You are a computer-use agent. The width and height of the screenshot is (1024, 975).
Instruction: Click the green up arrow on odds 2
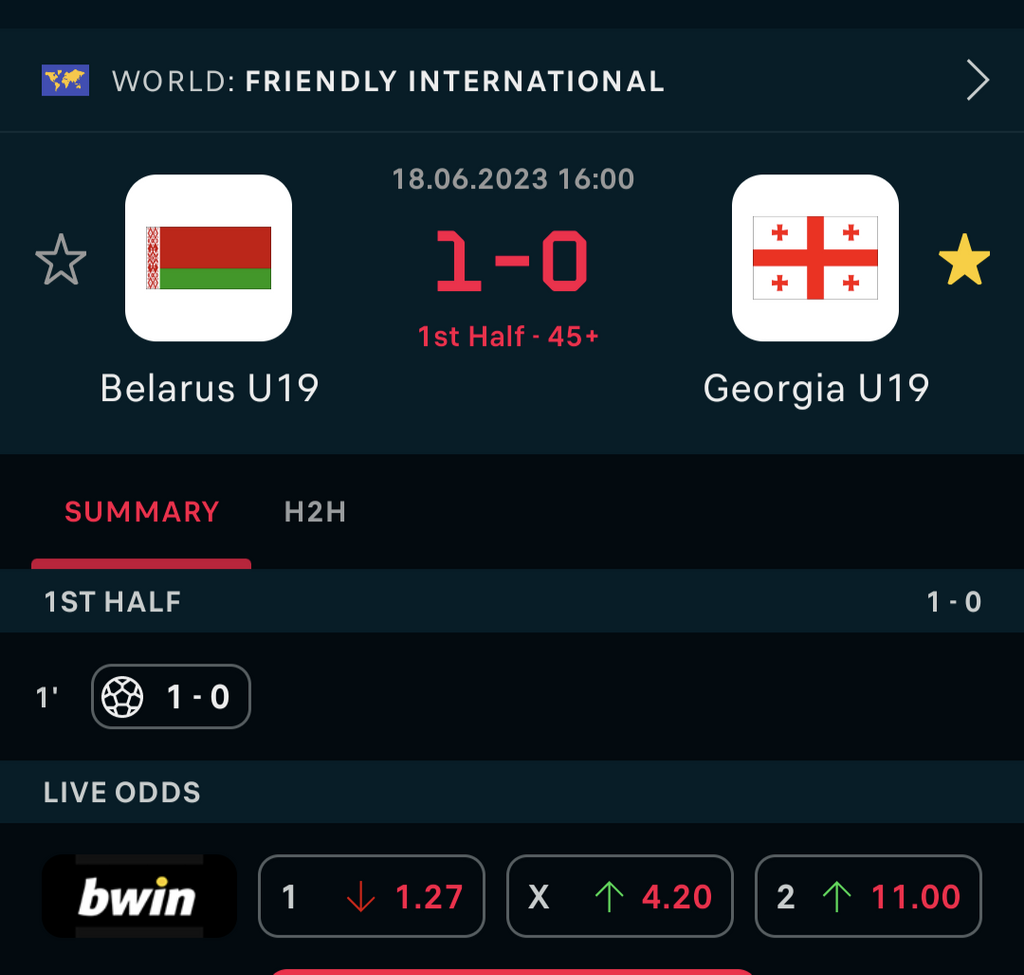837,898
